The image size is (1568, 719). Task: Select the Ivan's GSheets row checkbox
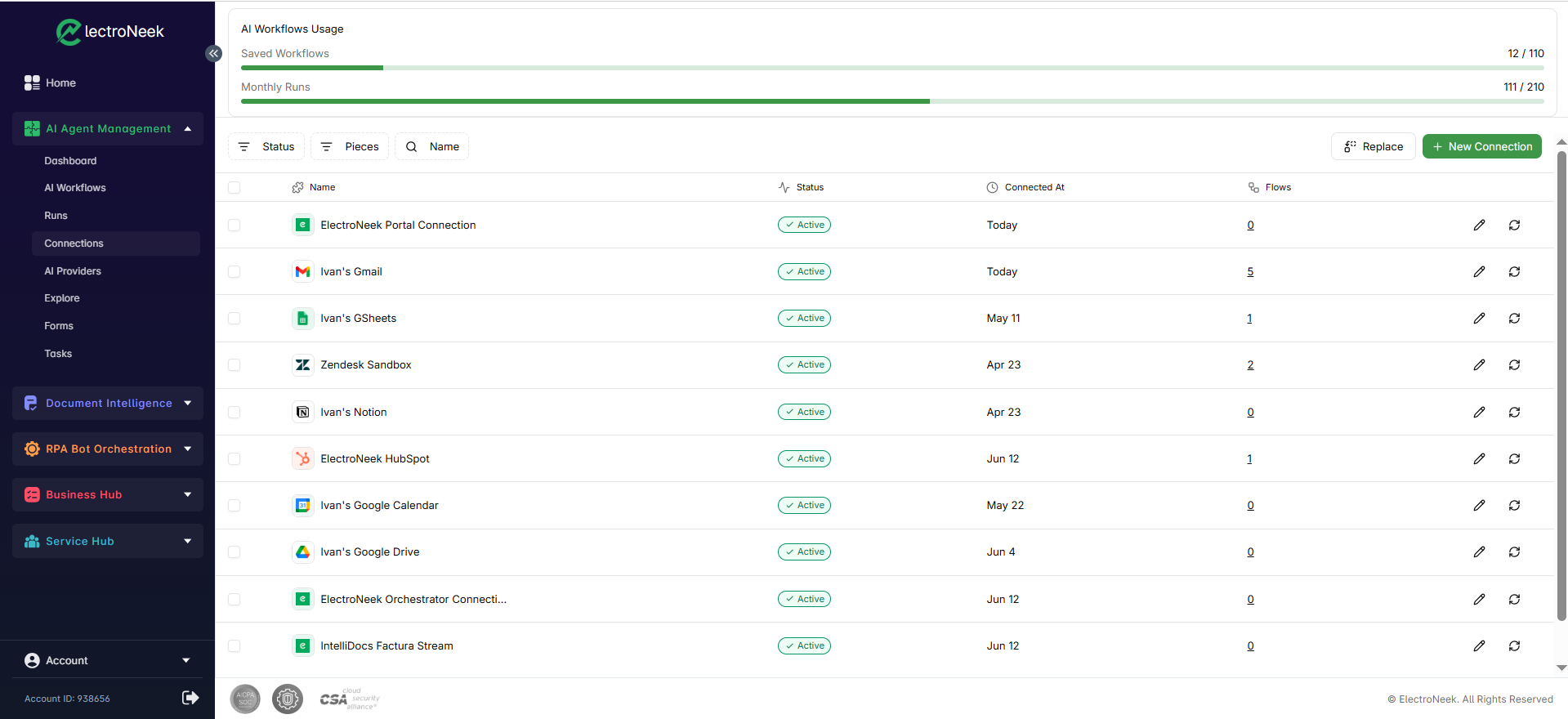[x=235, y=319]
